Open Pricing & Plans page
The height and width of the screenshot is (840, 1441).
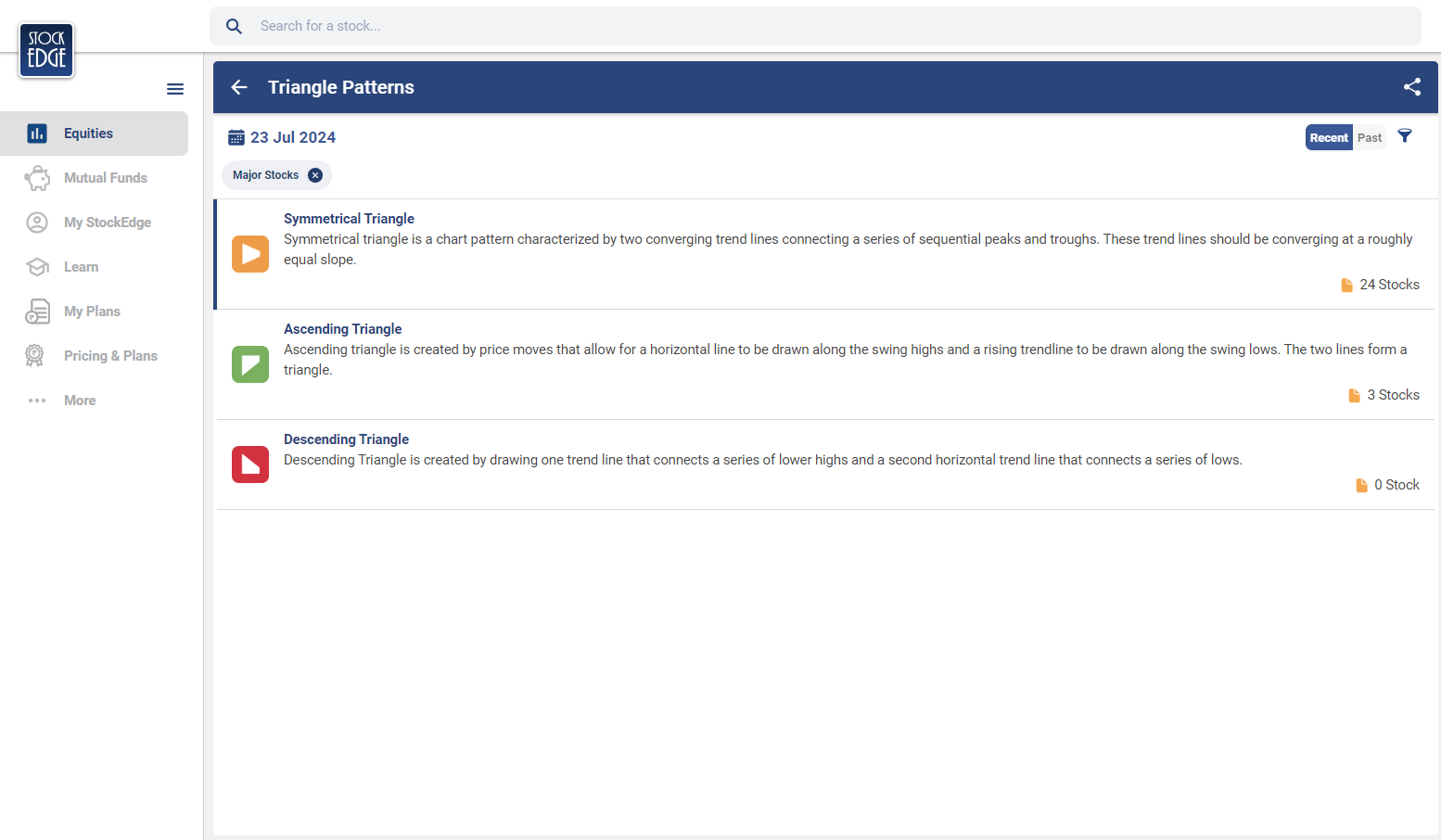(x=110, y=356)
